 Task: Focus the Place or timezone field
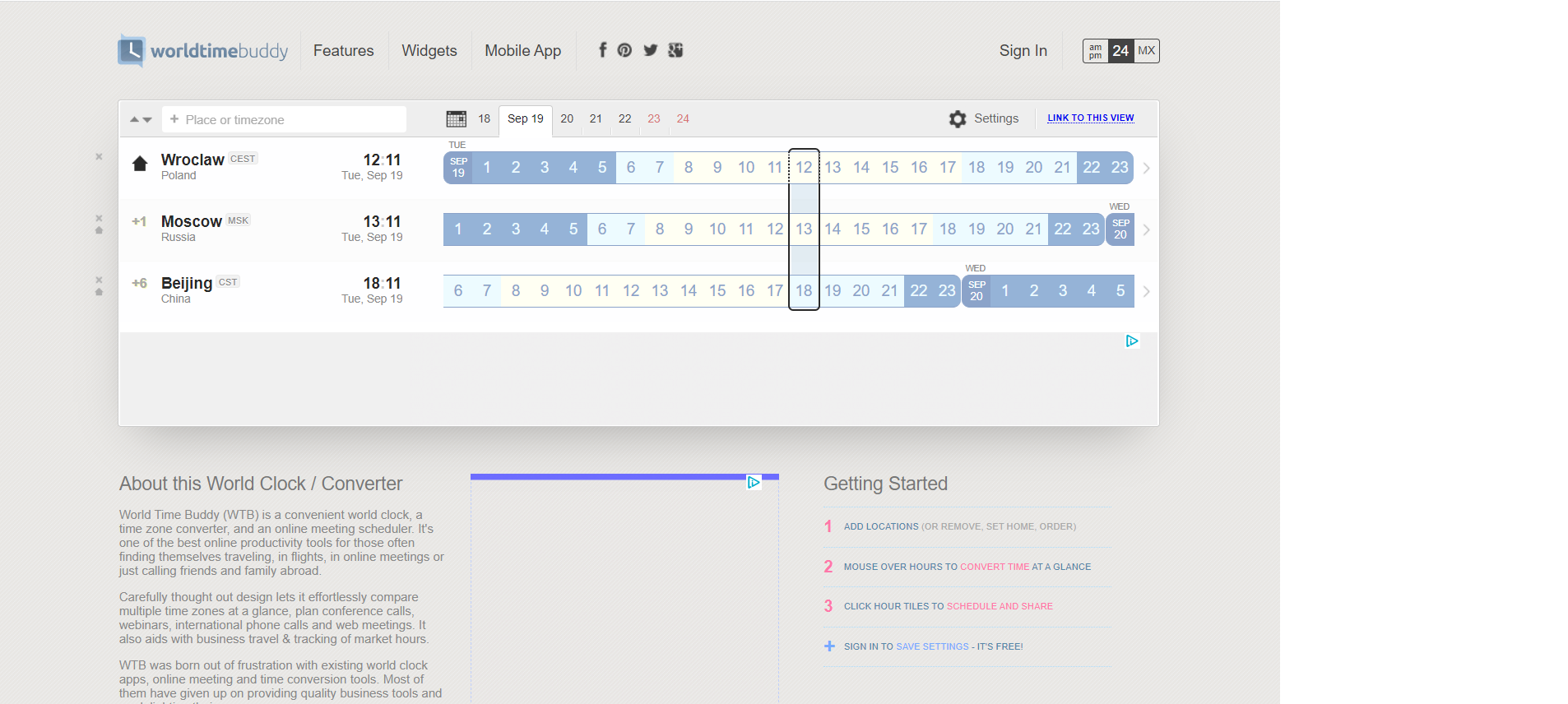tap(284, 119)
